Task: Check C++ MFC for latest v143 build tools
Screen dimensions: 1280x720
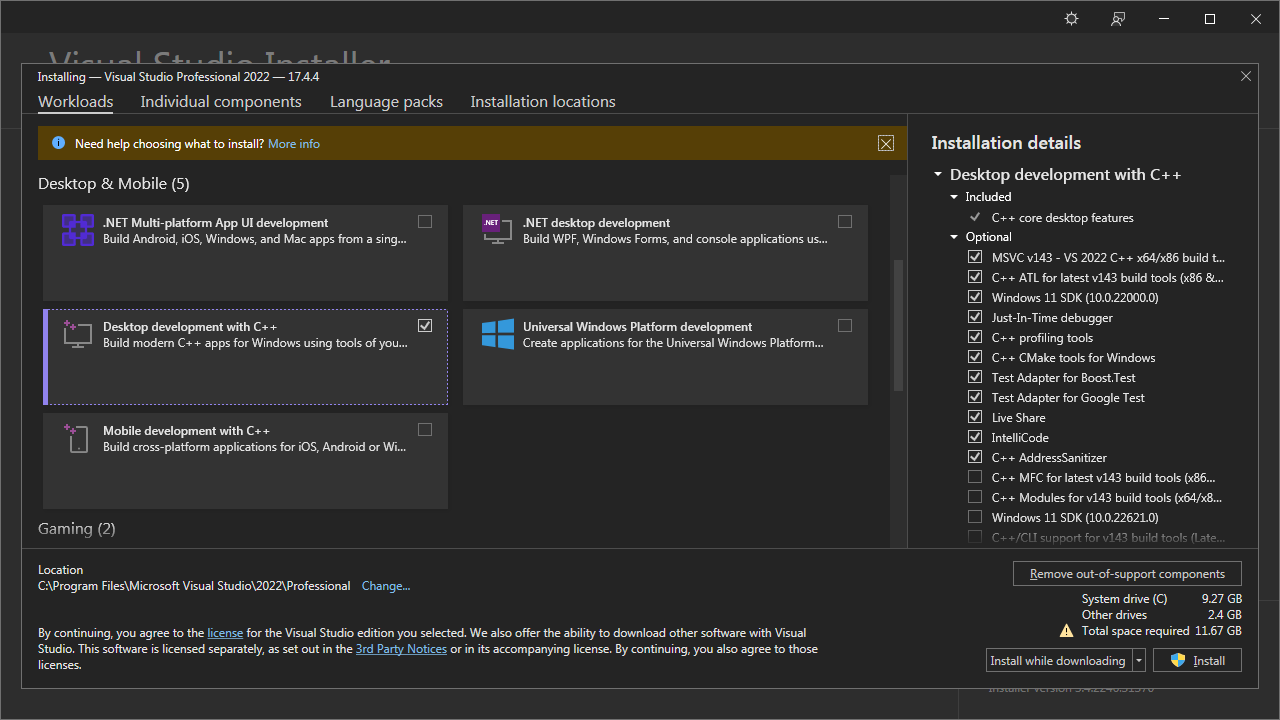Action: [975, 477]
